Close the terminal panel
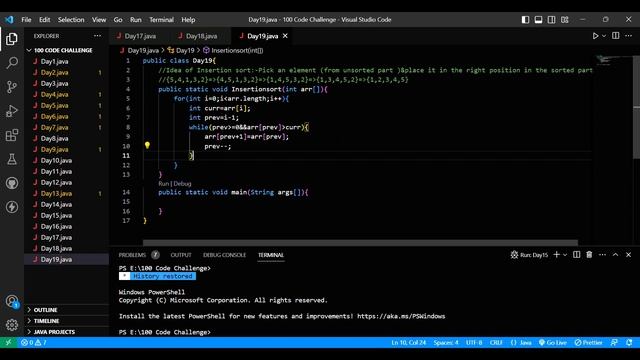 click(628, 255)
